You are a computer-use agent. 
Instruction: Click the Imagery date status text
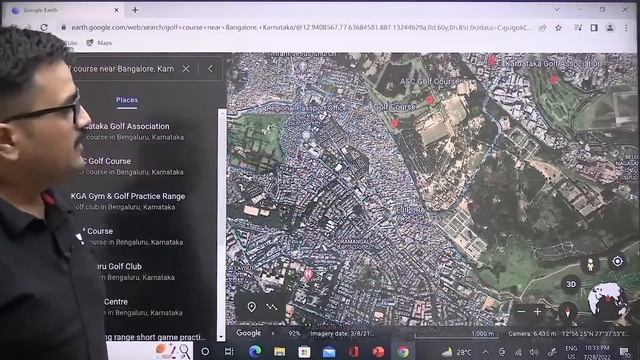pos(342,333)
